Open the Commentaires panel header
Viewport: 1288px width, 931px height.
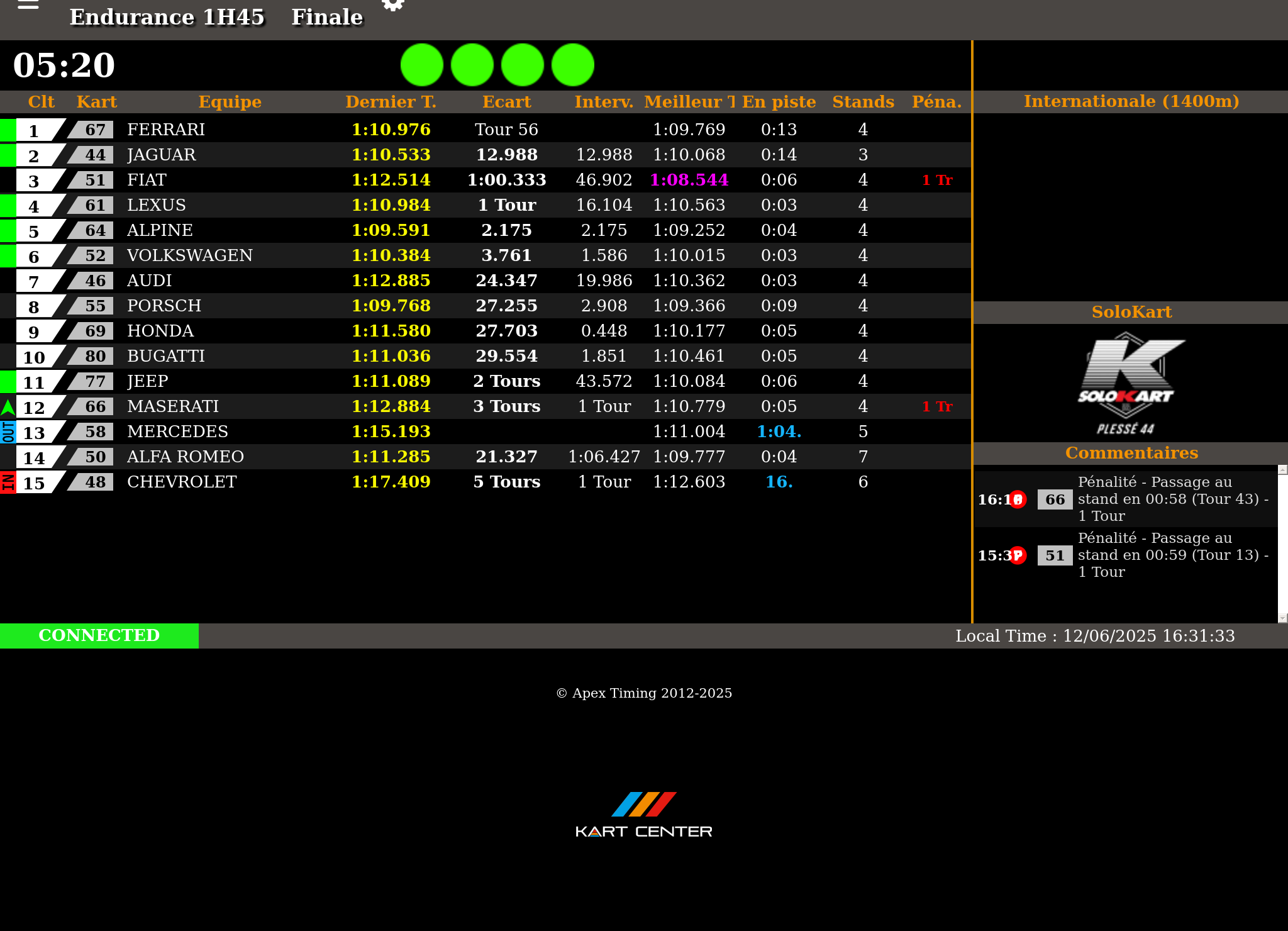[1131, 453]
